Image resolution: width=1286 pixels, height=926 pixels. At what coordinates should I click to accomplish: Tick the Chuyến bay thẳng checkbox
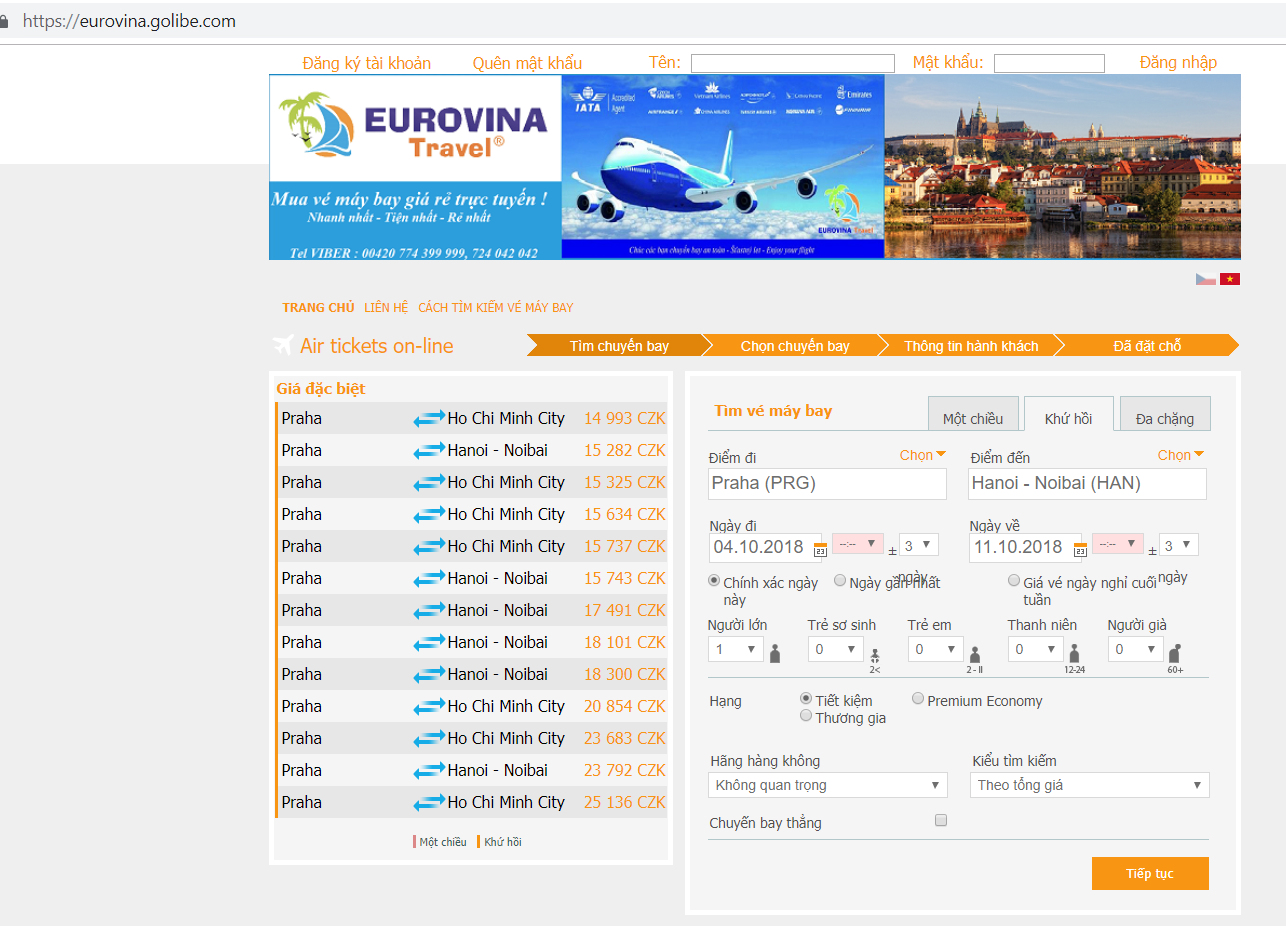(x=940, y=820)
